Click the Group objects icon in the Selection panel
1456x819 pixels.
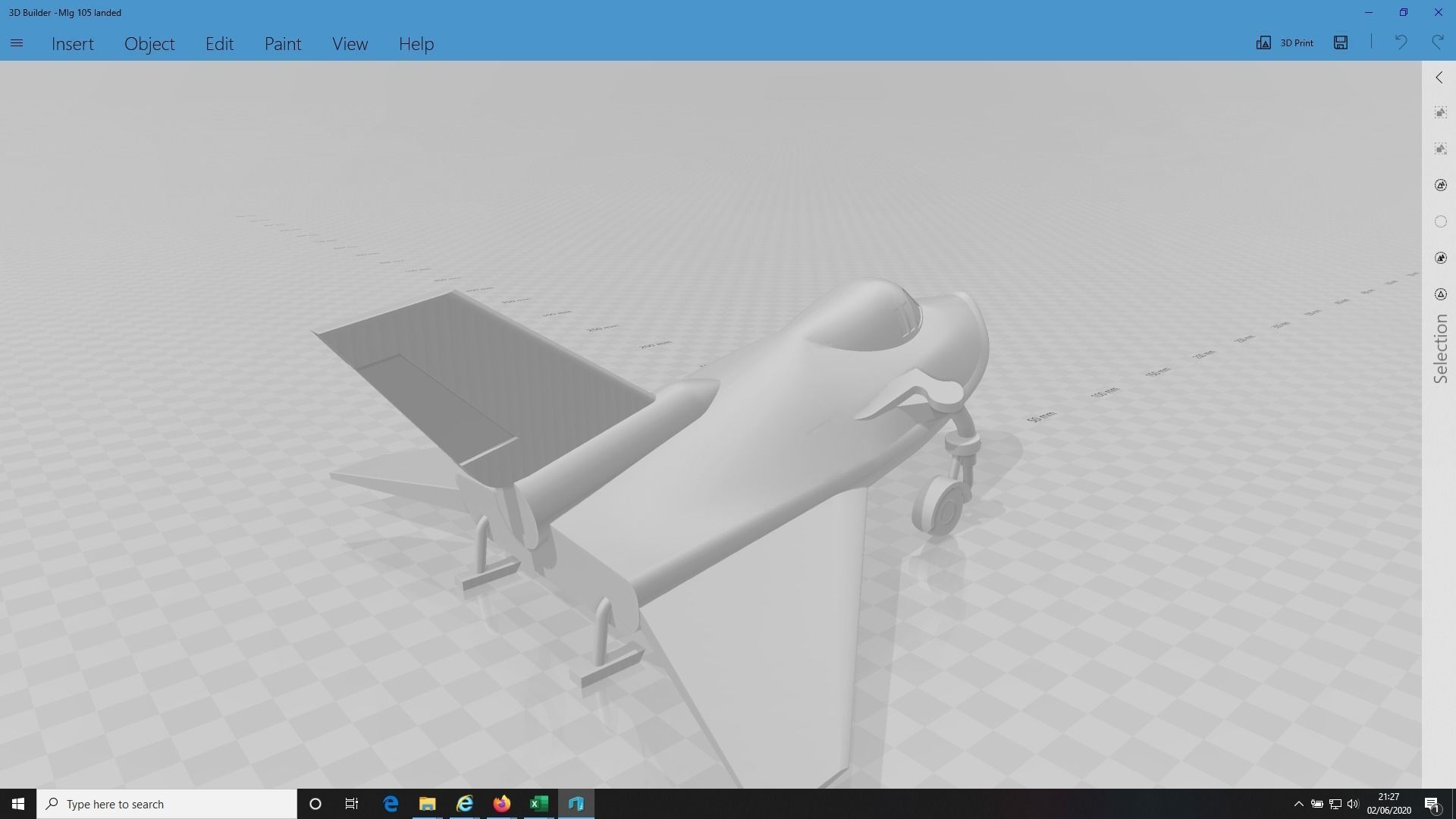click(x=1441, y=185)
